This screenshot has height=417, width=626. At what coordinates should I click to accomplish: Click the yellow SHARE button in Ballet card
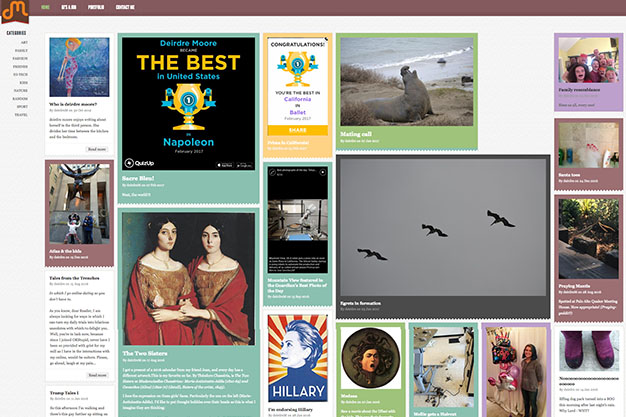point(297,130)
